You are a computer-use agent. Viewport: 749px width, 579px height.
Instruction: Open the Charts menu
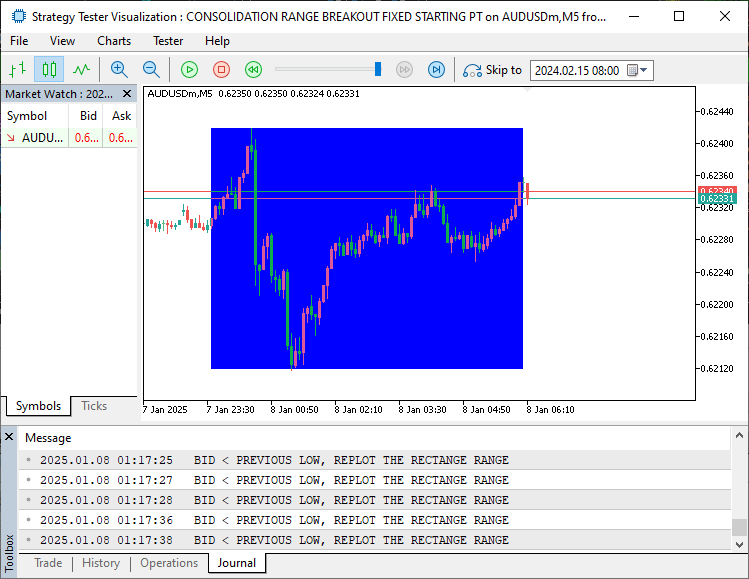tap(114, 41)
